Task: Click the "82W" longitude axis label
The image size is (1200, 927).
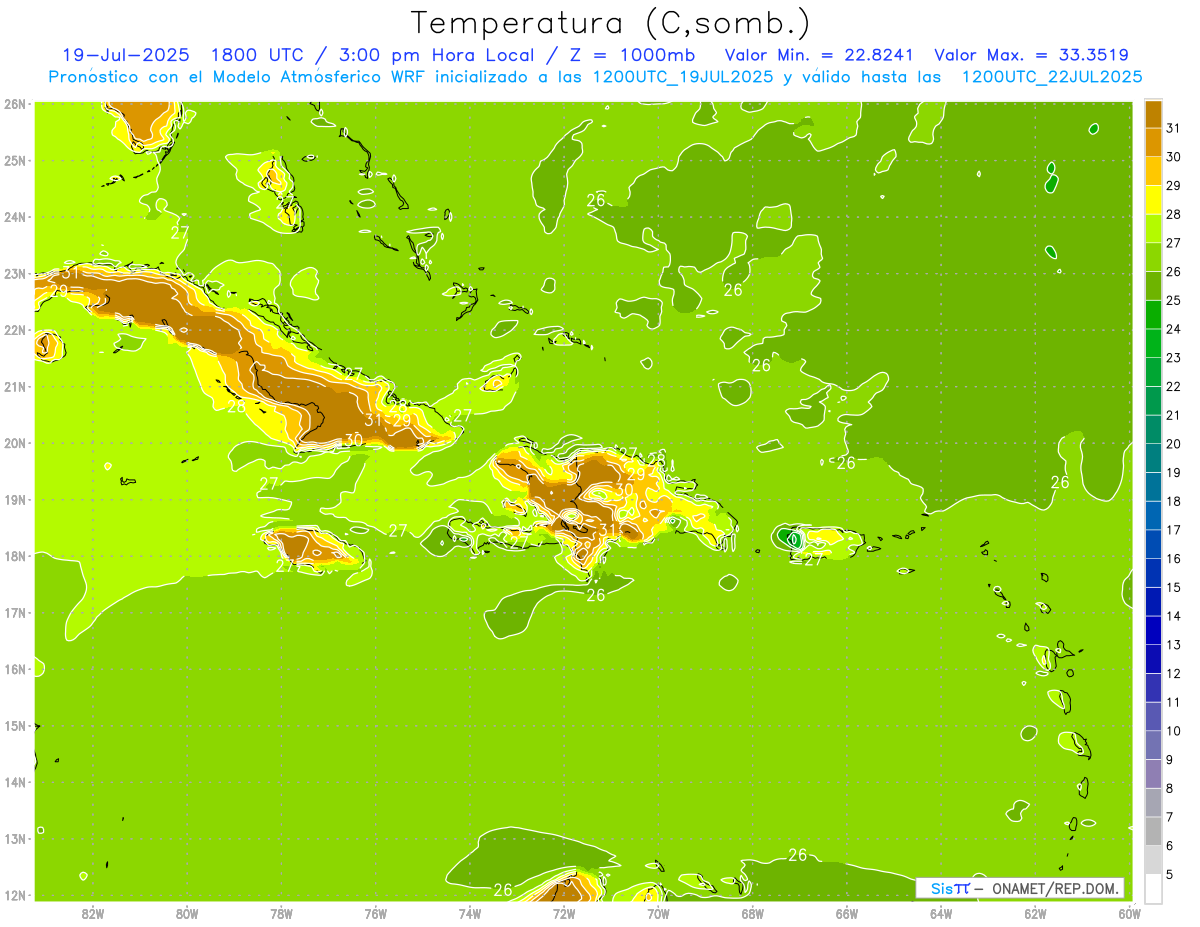Action: [x=93, y=912]
